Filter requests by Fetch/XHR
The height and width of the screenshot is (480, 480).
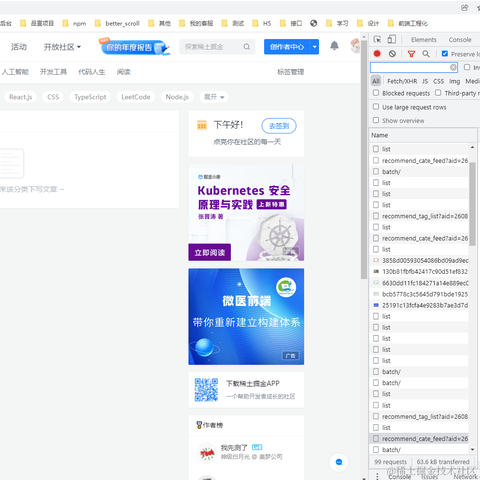pyautogui.click(x=402, y=81)
